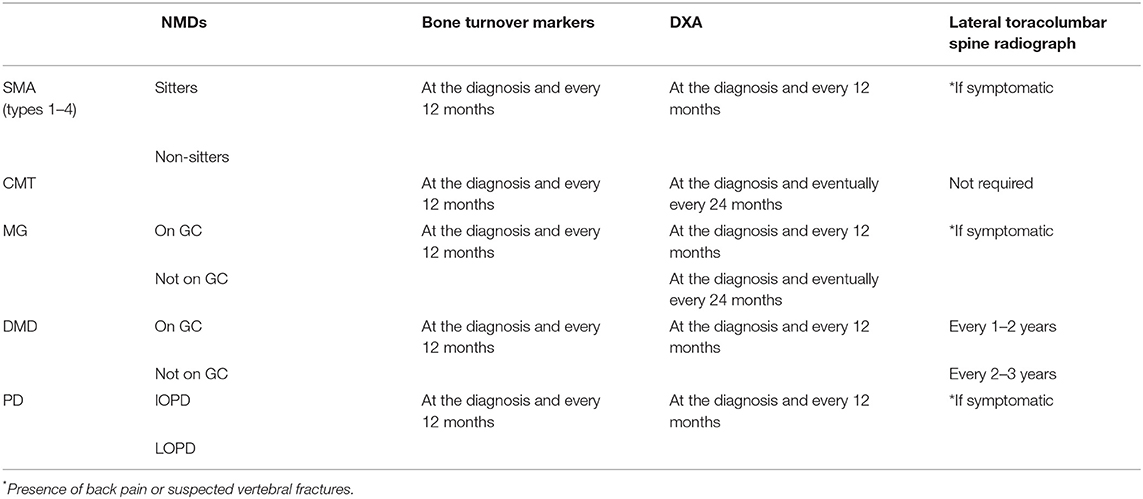The width and height of the screenshot is (1143, 499).
Task: Select the Sitters cell
Action: 177,88
